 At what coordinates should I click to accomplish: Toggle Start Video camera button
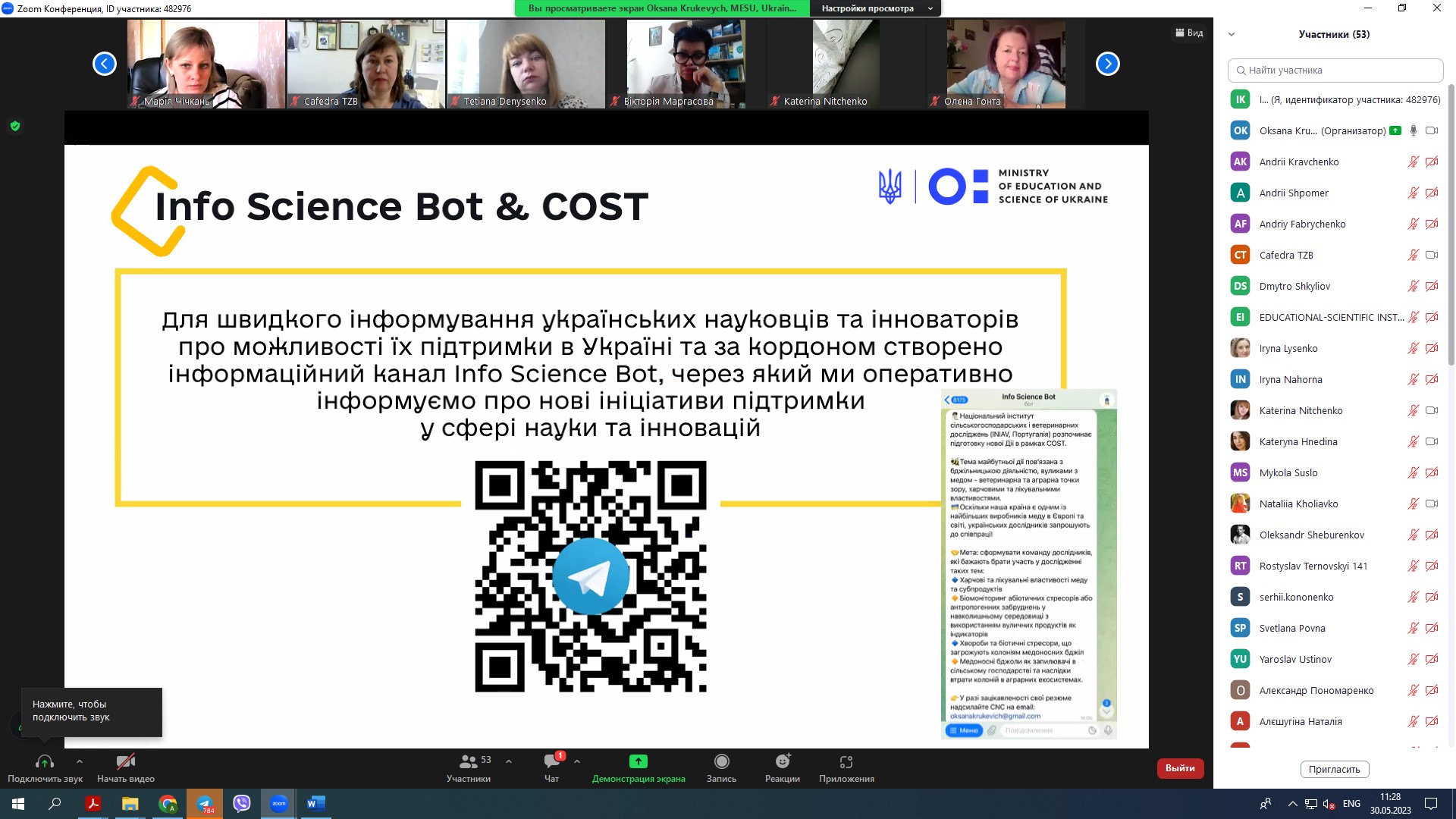126,761
